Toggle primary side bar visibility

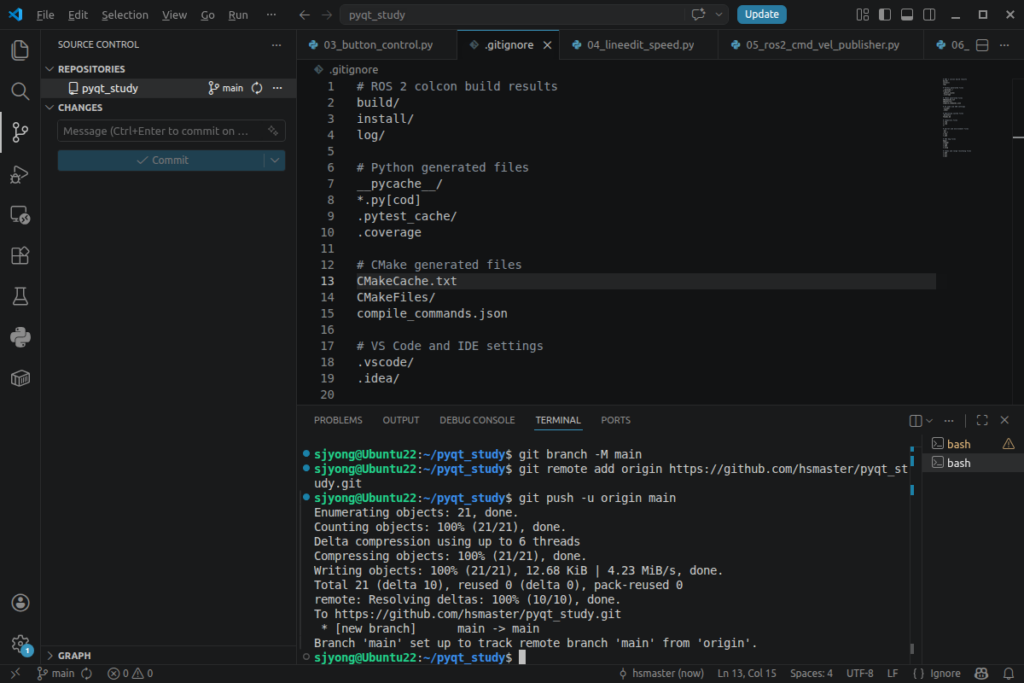coord(885,14)
